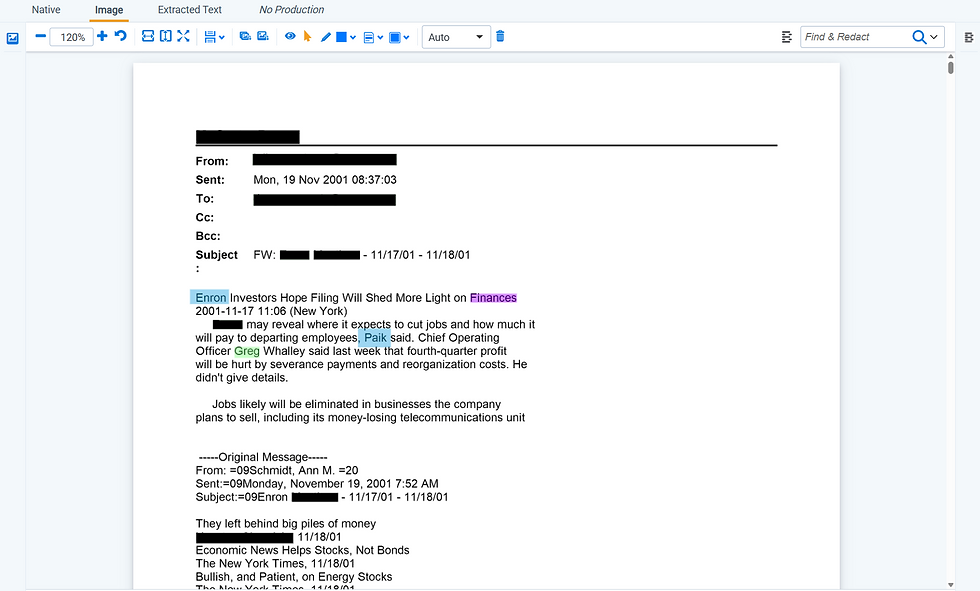Click 'They left behind big piles of money'

[x=286, y=524]
